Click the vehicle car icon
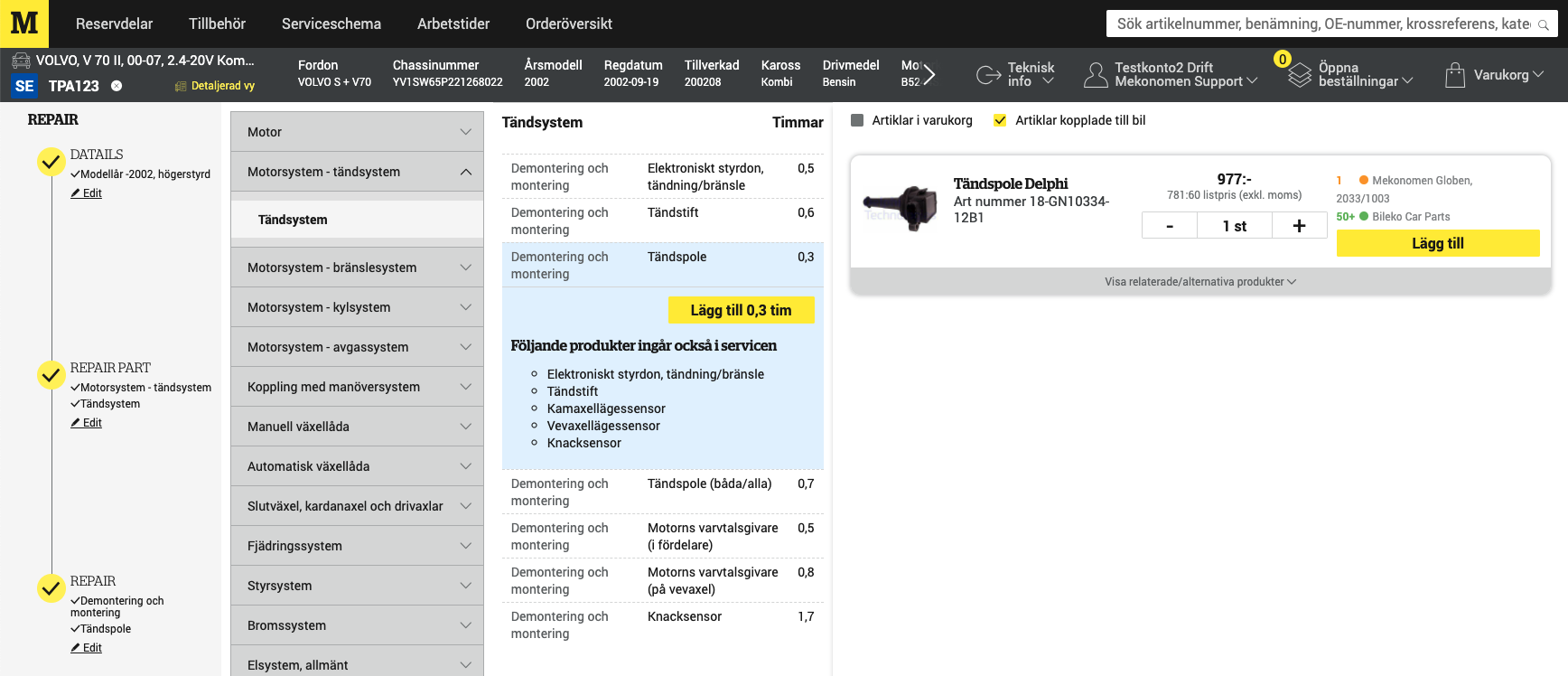The width and height of the screenshot is (1568, 676). 21,61
